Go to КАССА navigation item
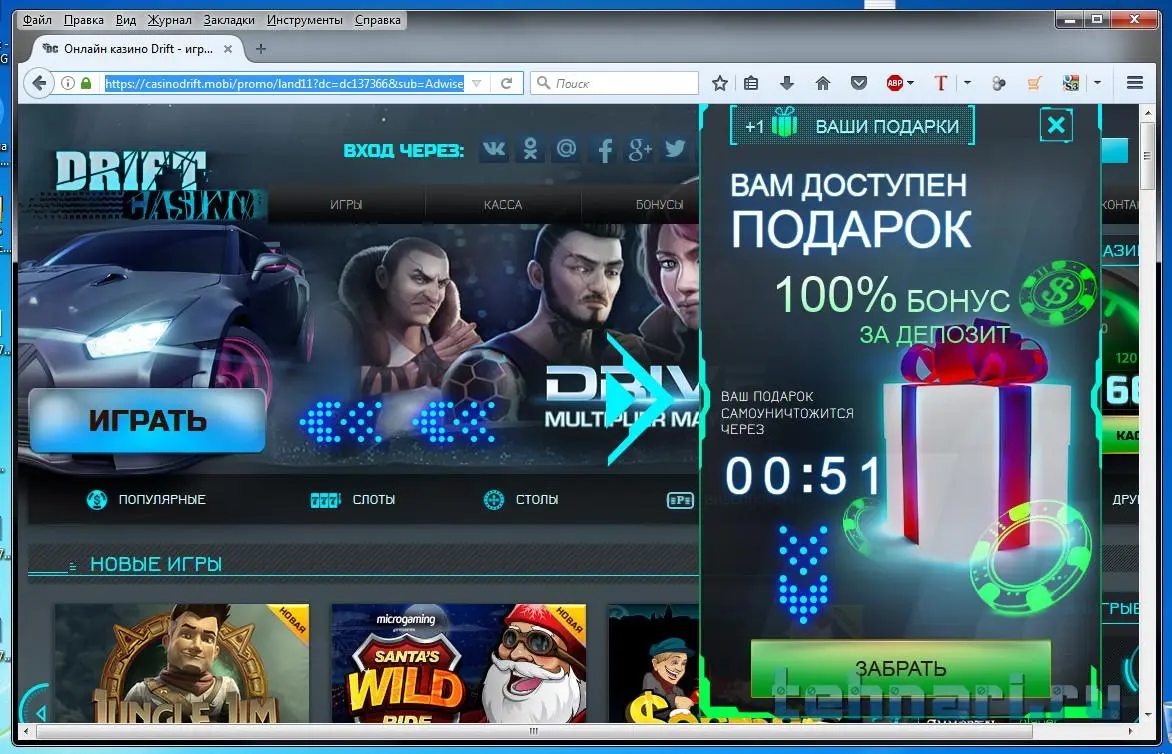 point(503,204)
